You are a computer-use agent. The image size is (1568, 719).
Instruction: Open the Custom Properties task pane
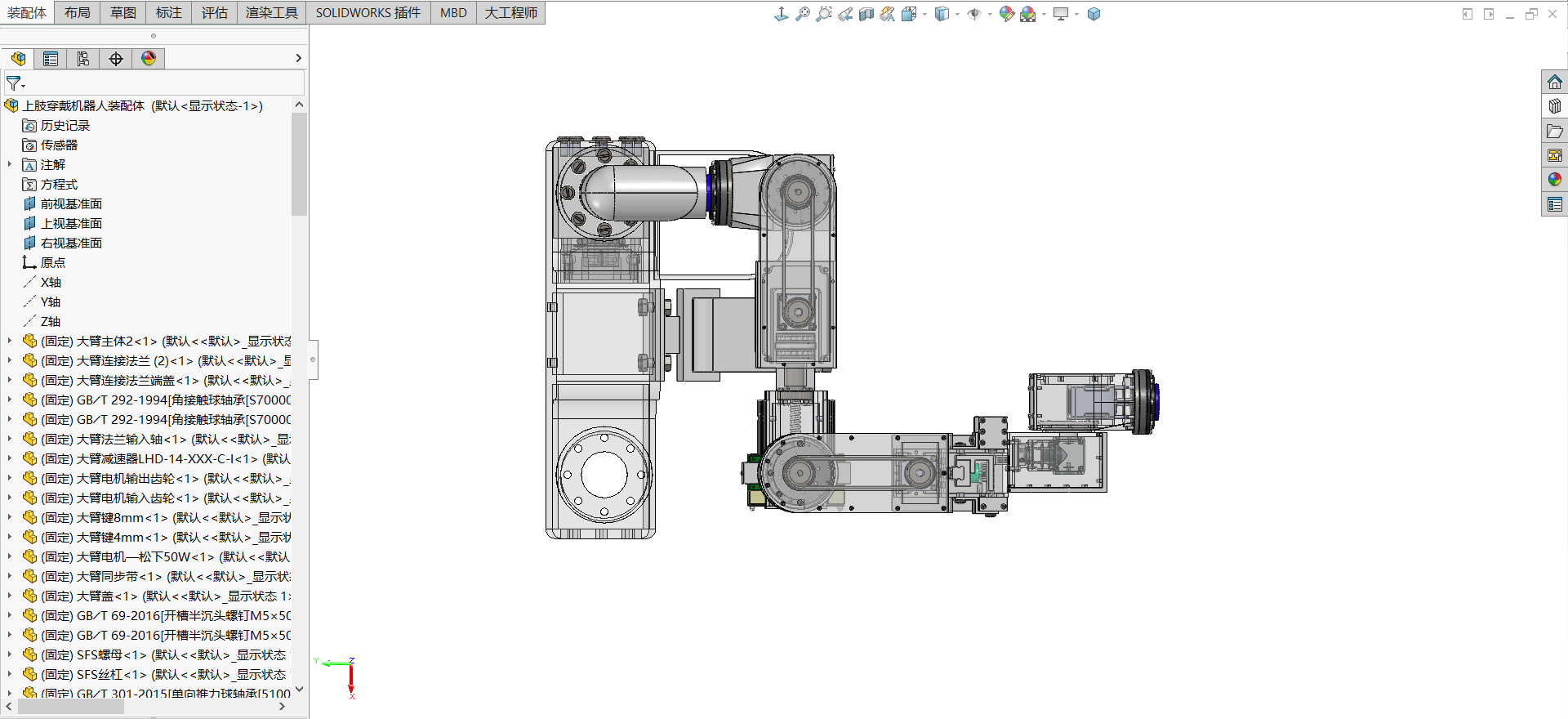pos(1555,204)
